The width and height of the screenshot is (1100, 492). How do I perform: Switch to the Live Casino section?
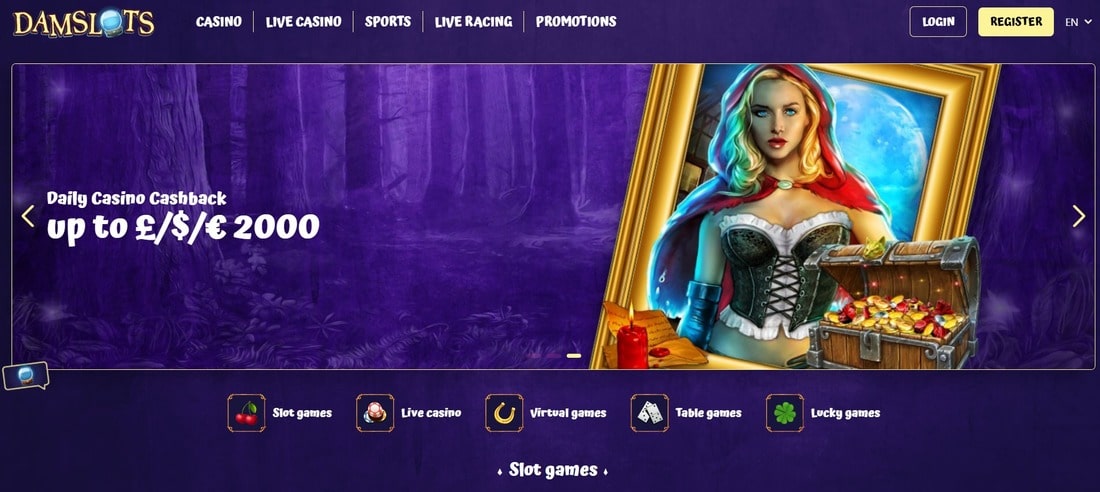pos(304,22)
